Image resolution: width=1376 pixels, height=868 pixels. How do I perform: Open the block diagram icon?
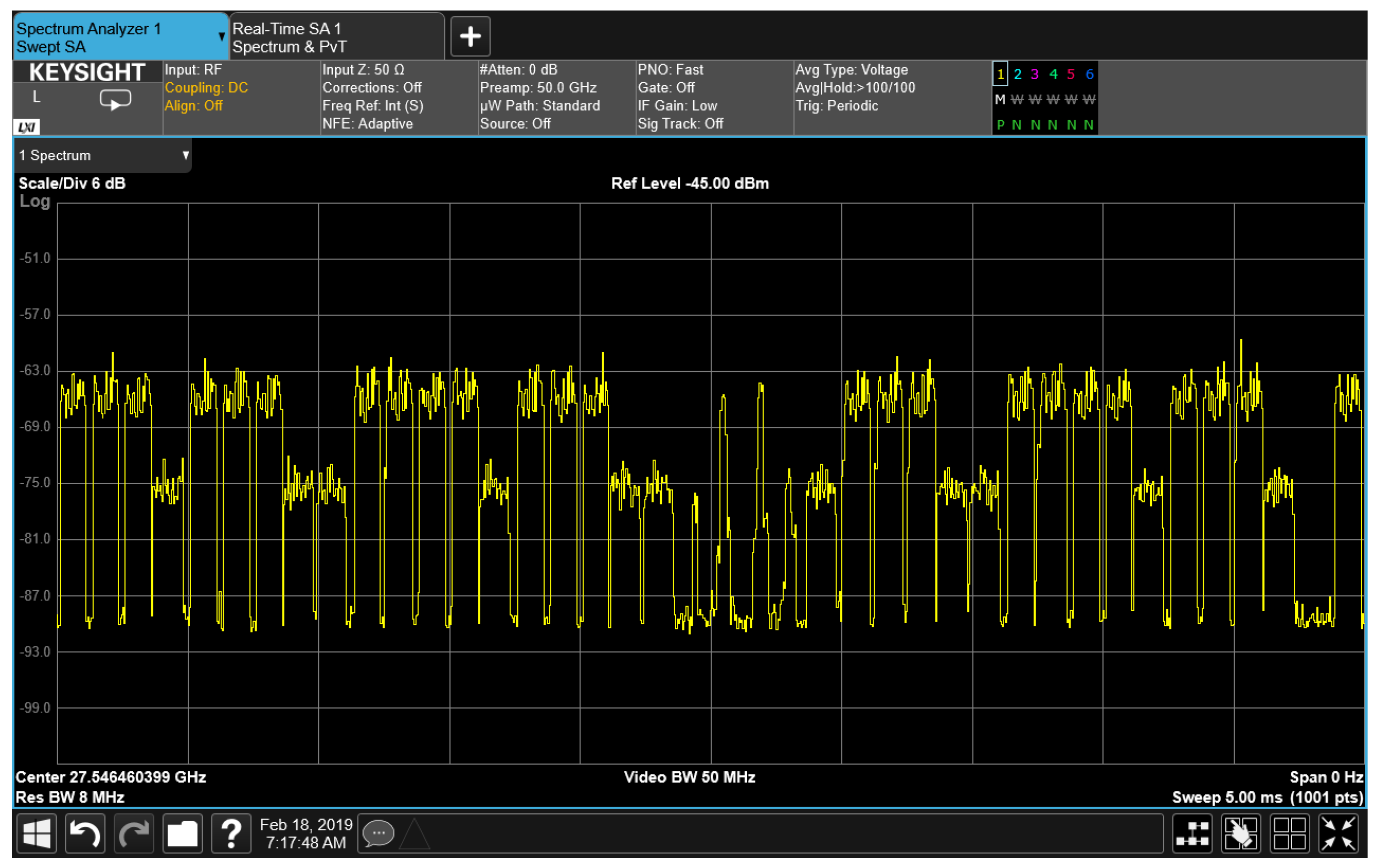(x=1192, y=833)
